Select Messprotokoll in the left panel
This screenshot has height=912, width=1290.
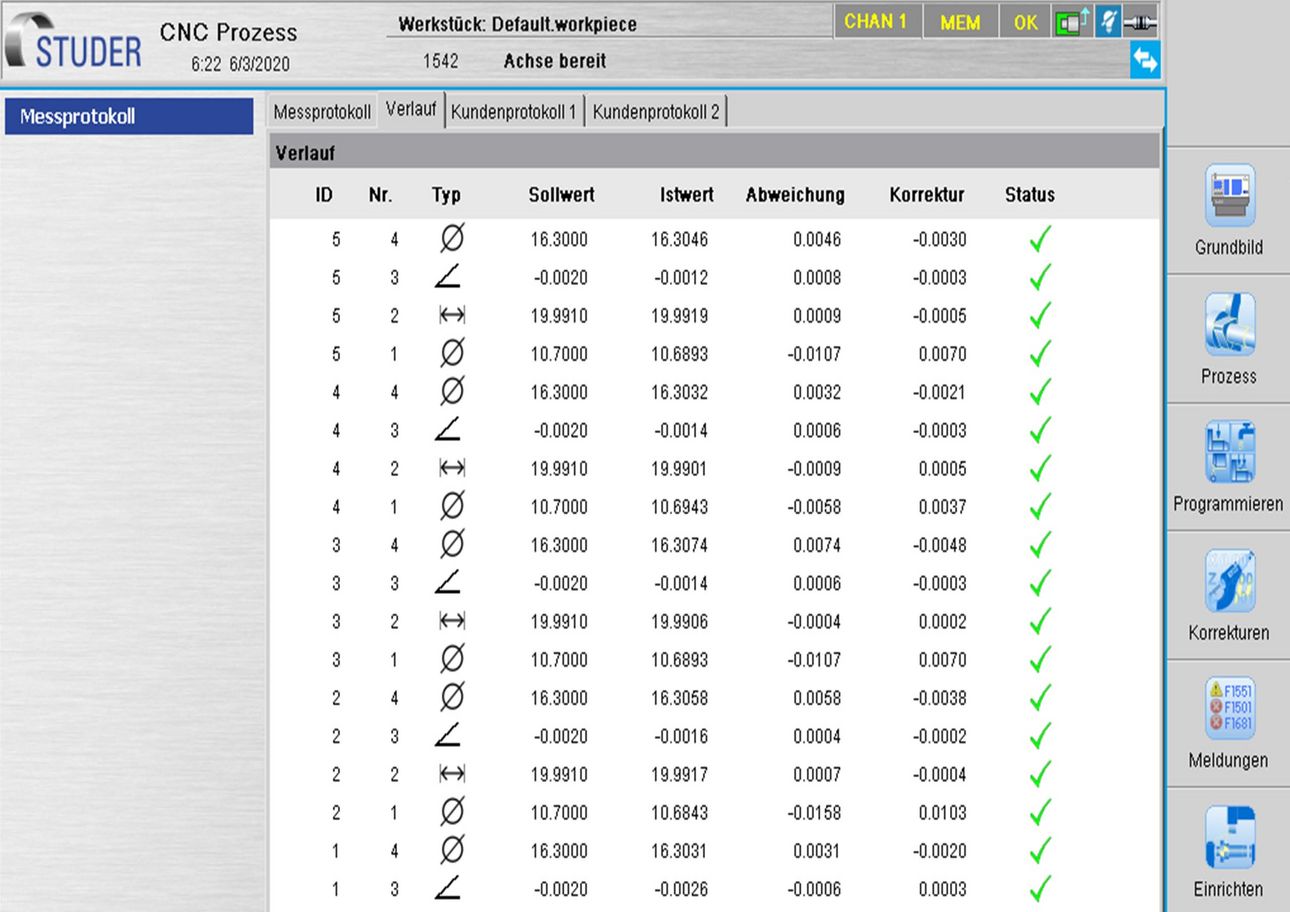point(128,117)
